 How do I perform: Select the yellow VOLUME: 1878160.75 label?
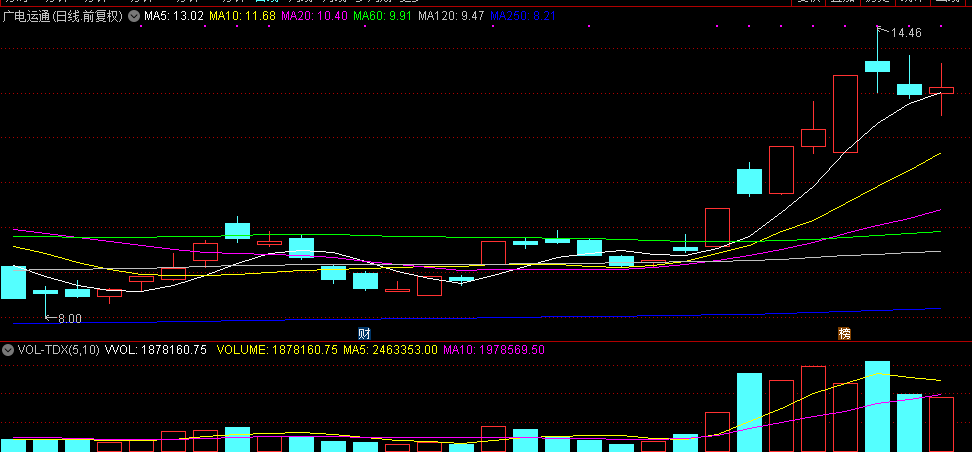pos(277,350)
